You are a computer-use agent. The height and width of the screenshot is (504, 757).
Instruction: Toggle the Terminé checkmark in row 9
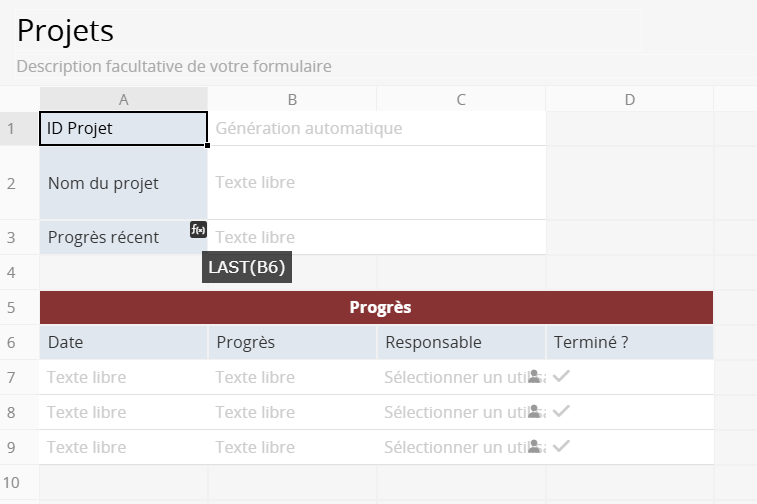(x=562, y=446)
